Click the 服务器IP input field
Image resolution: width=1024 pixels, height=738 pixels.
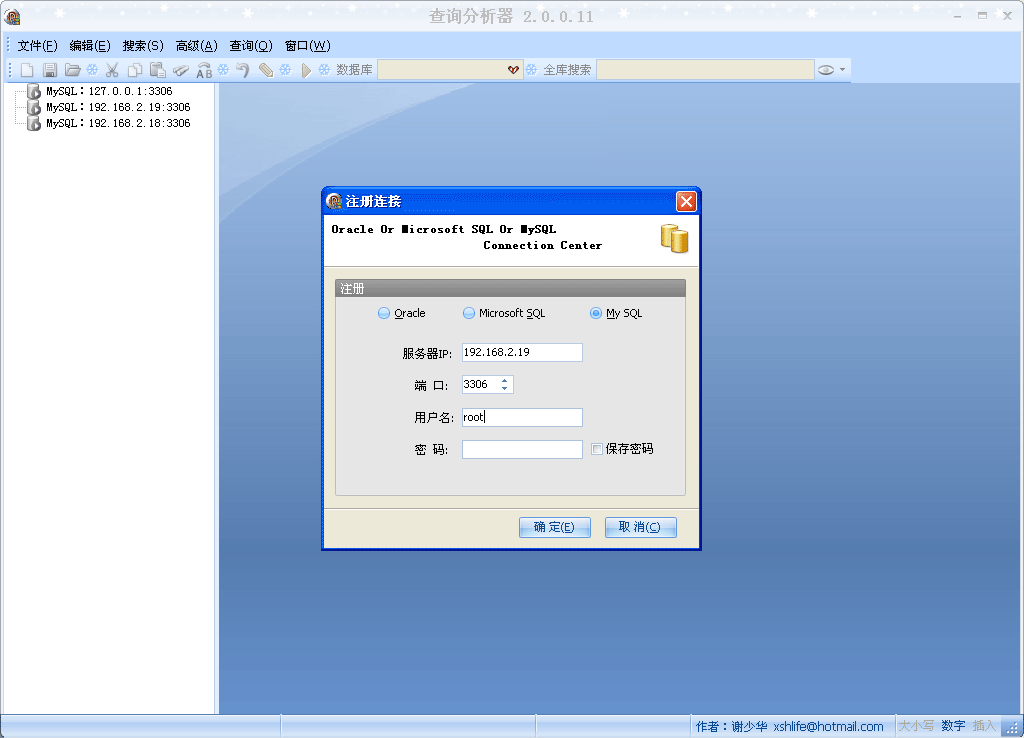pos(522,353)
